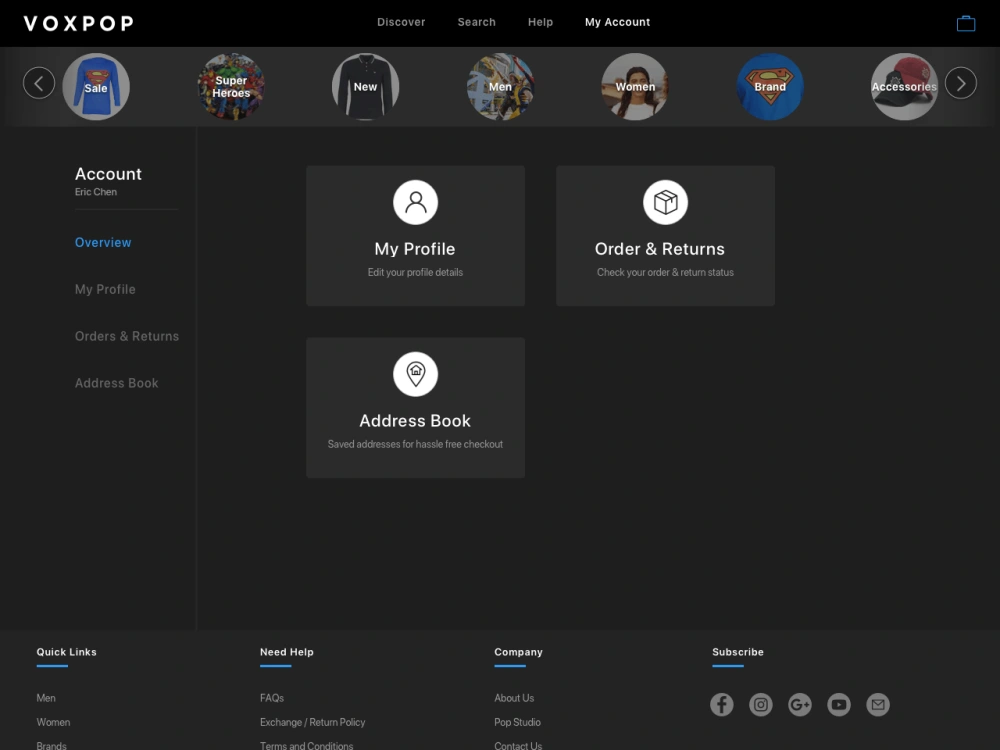Open the Facebook social icon
This screenshot has width=1000, height=750.
coord(722,705)
